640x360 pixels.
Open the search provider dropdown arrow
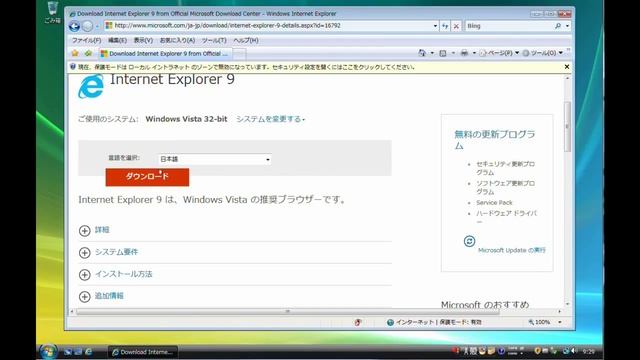point(567,26)
